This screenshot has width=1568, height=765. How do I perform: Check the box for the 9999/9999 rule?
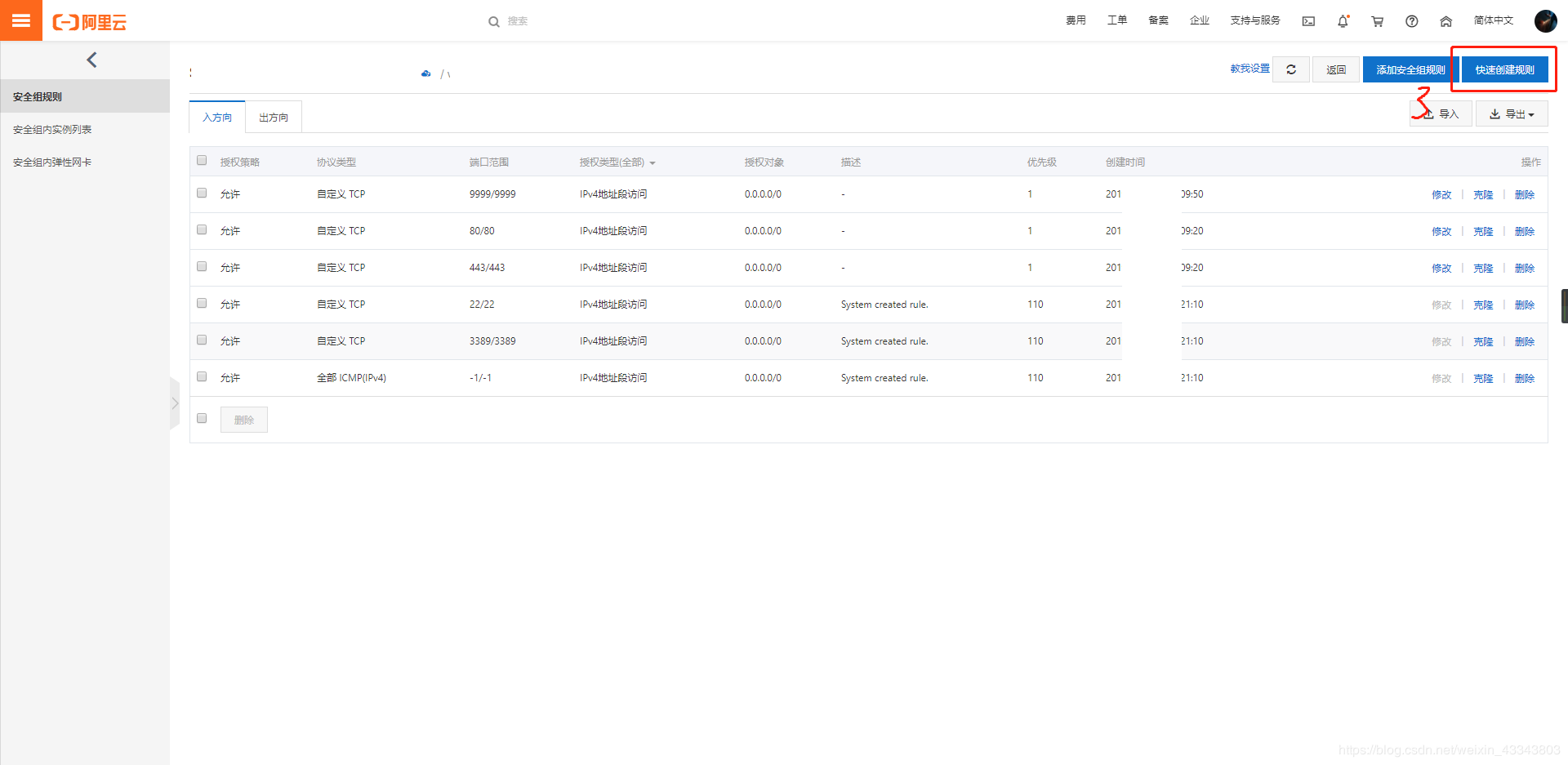pyautogui.click(x=202, y=193)
